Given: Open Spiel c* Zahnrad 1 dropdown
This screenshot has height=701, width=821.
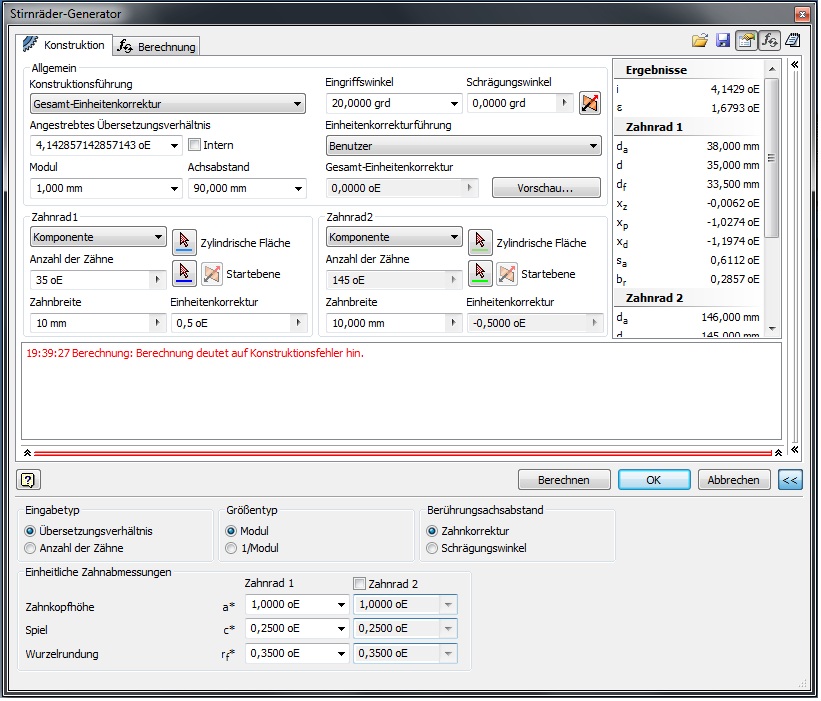Looking at the screenshot, I should click(343, 631).
